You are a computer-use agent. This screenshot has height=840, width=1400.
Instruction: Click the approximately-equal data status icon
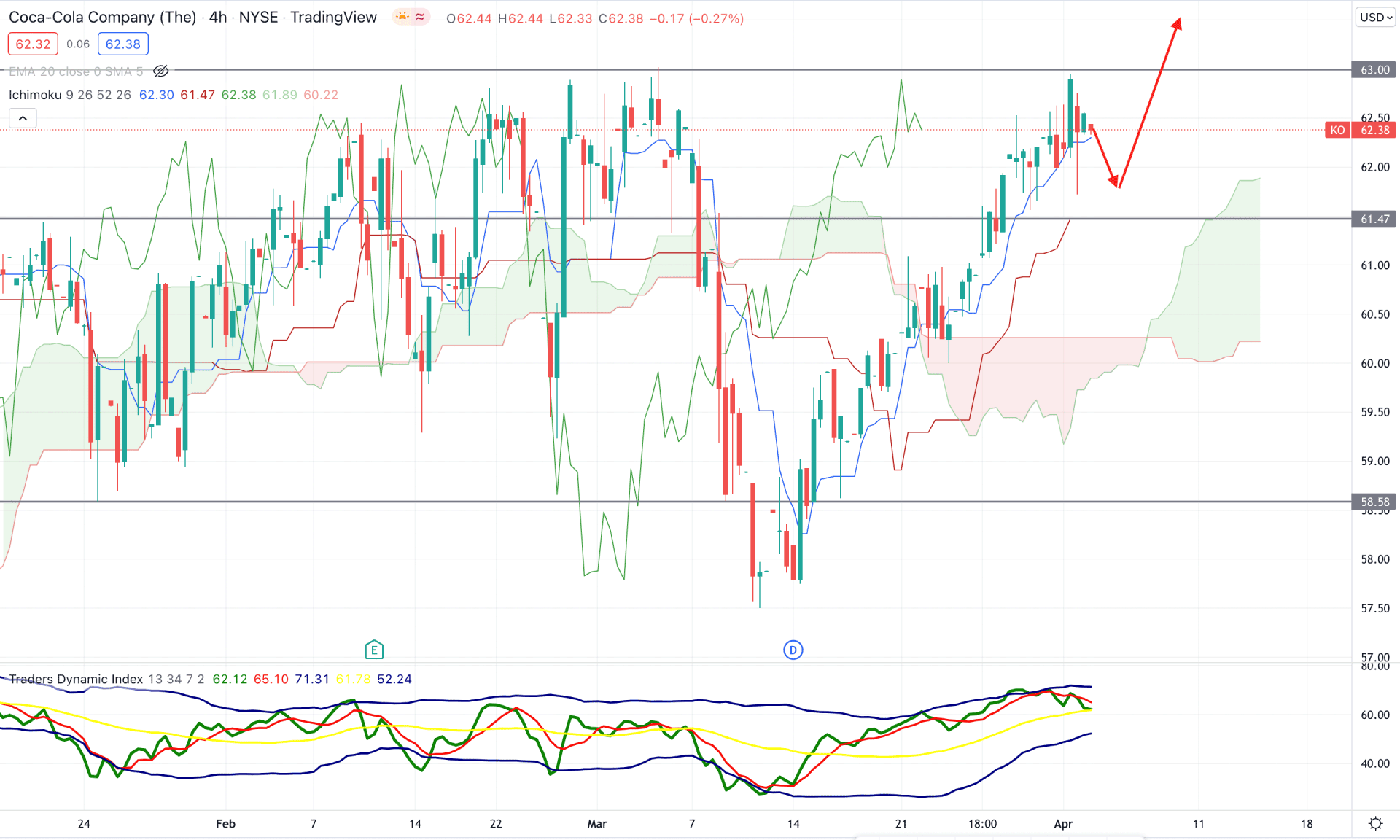pyautogui.click(x=421, y=17)
